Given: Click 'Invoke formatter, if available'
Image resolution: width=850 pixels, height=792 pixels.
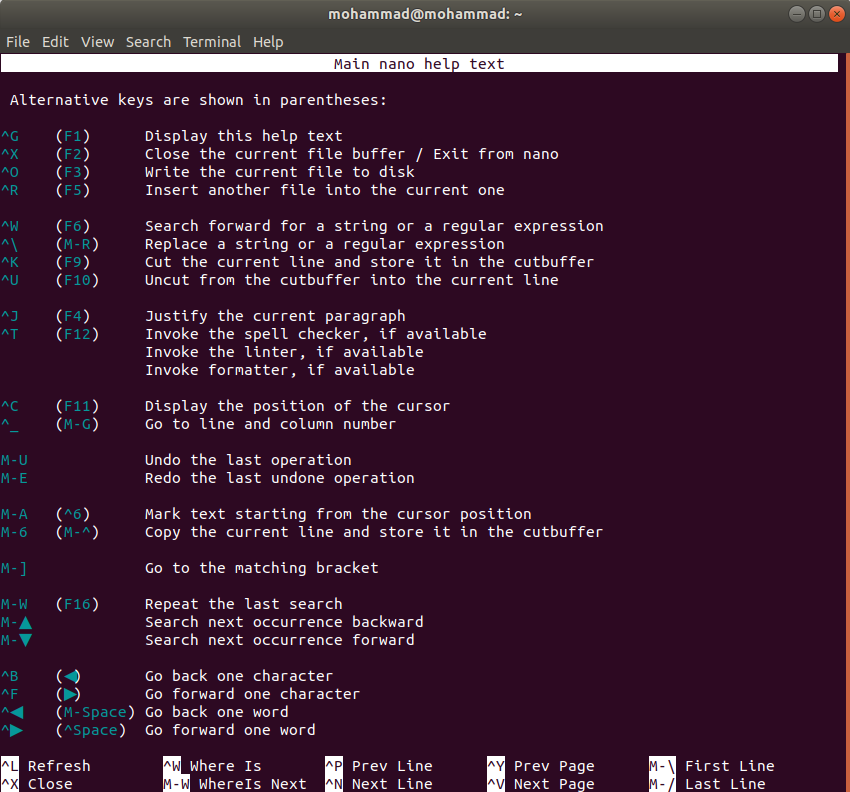Looking at the screenshot, I should click(280, 370).
